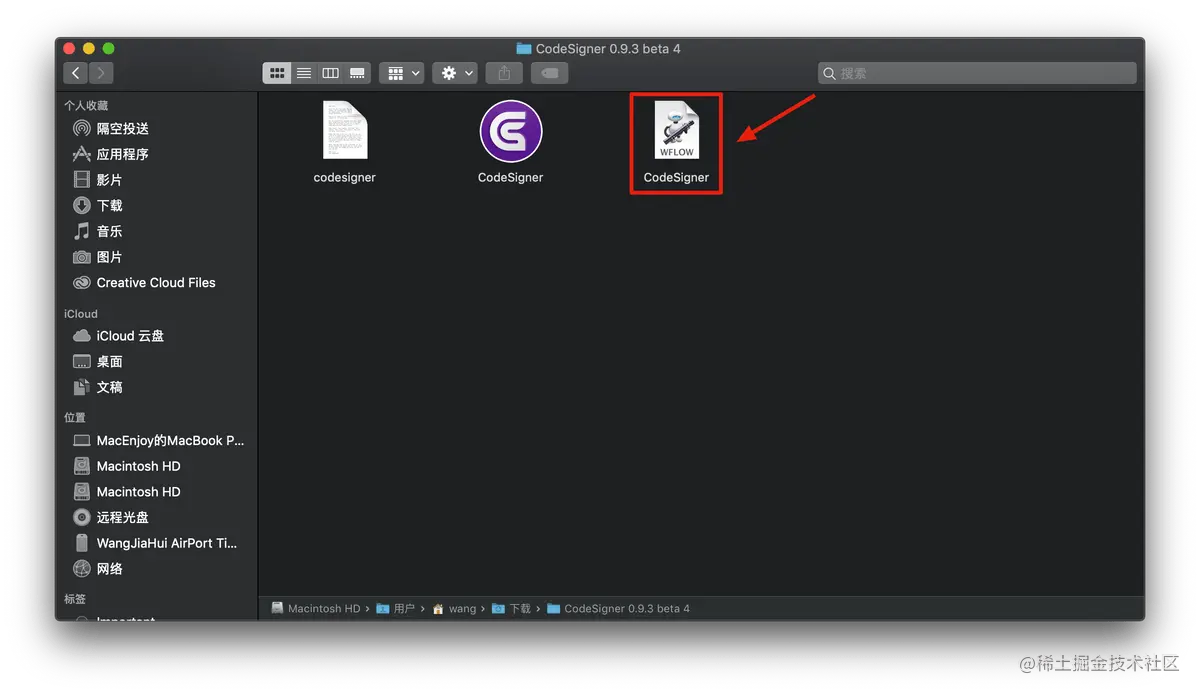Click Macintosh HD in the path bar
1200x694 pixels.
tap(316, 608)
